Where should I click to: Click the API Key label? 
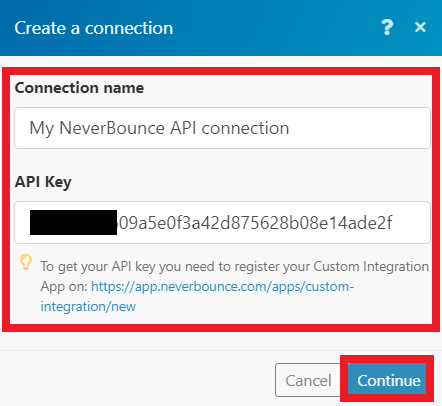tap(43, 182)
